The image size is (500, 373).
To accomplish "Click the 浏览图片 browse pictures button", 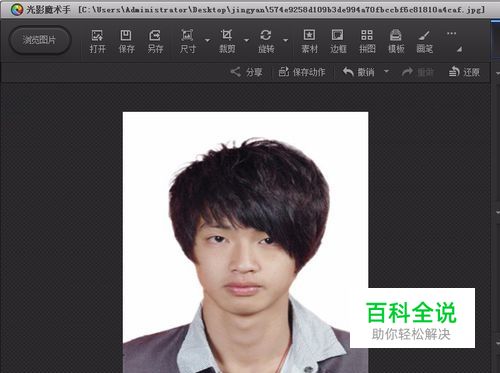I will (40, 40).
